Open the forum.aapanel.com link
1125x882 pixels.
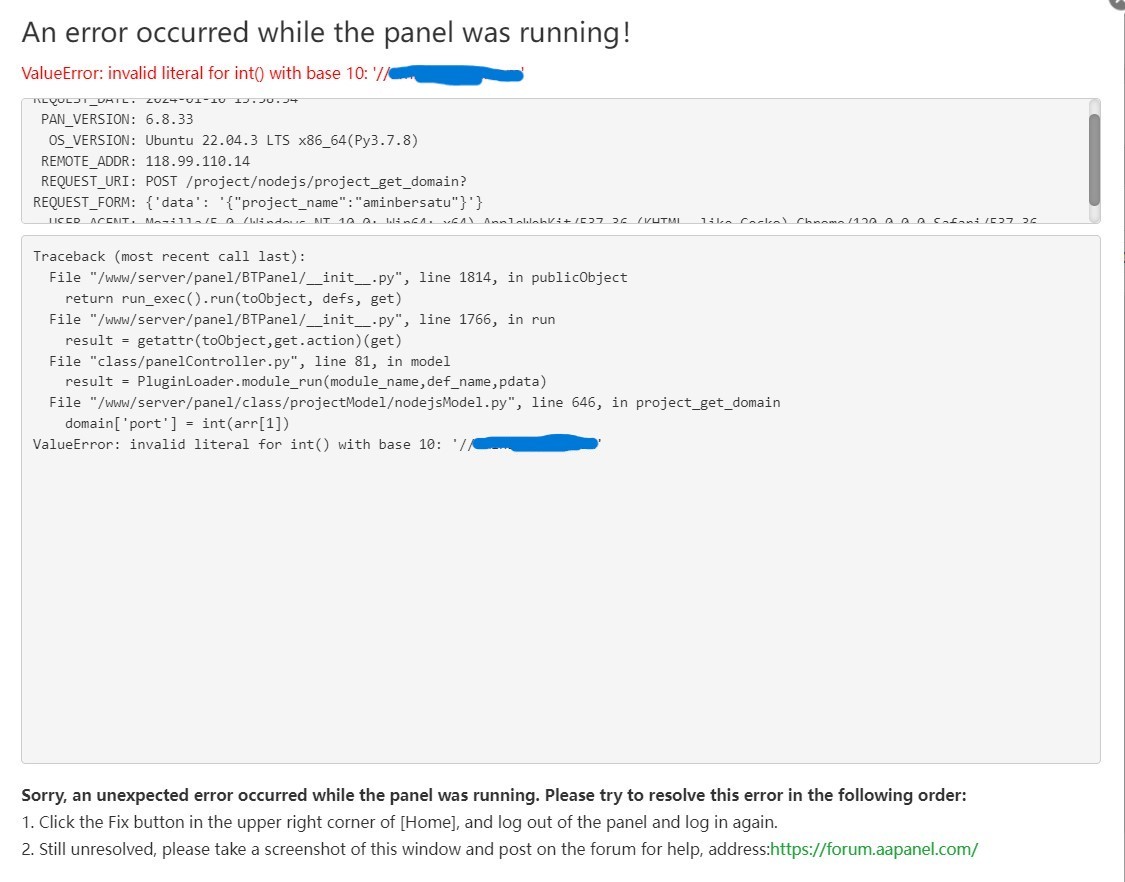pos(873,849)
